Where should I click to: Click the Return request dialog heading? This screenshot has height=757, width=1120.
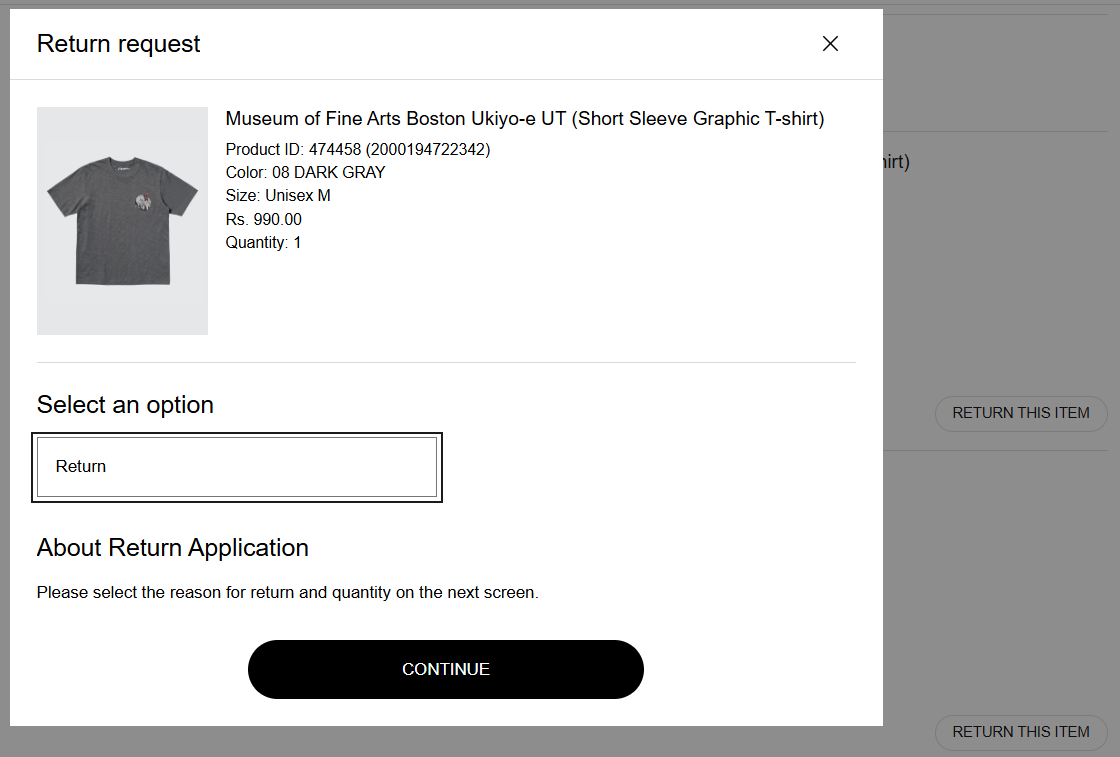[x=119, y=44]
